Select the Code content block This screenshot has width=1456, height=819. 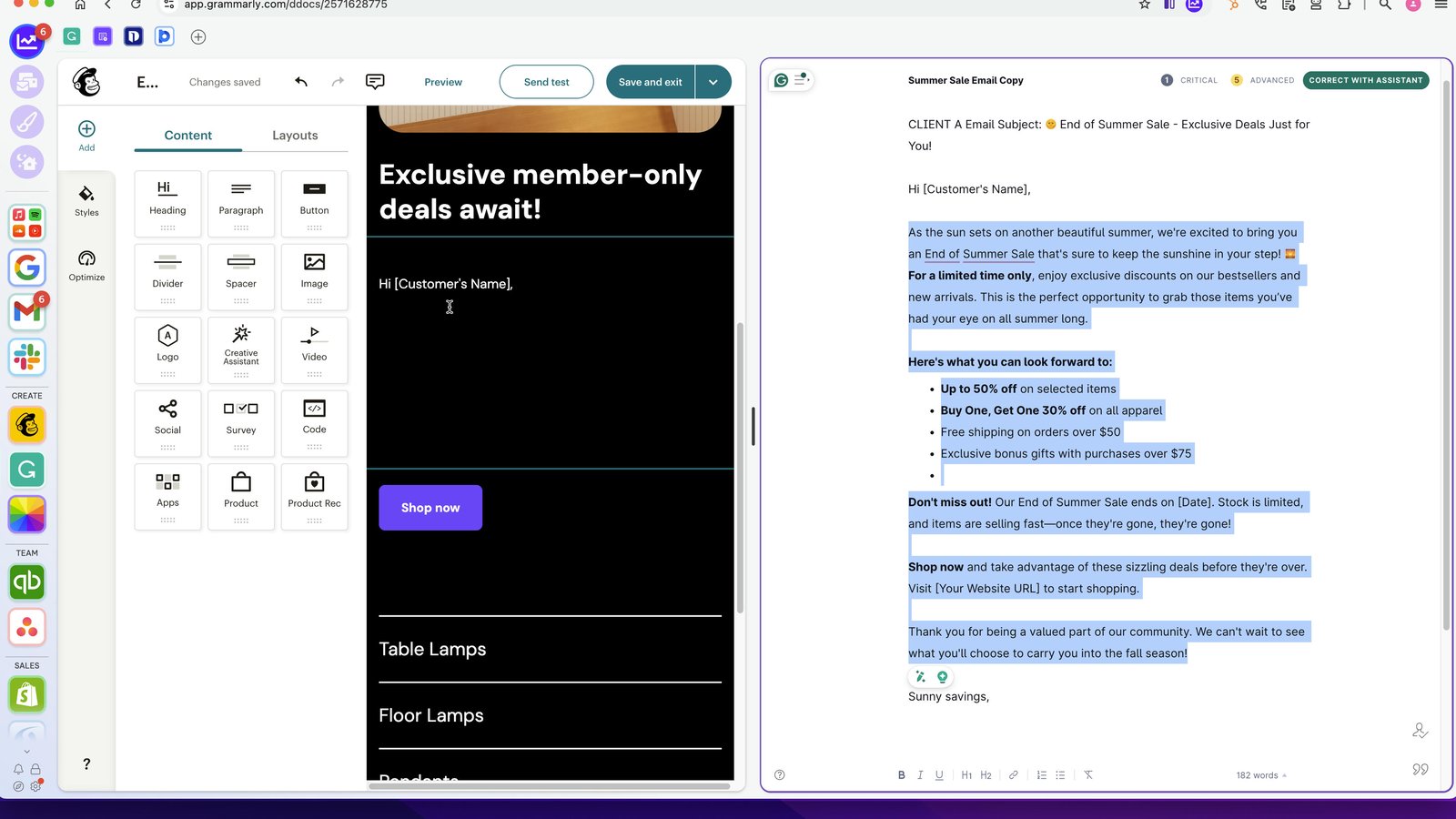(315, 423)
